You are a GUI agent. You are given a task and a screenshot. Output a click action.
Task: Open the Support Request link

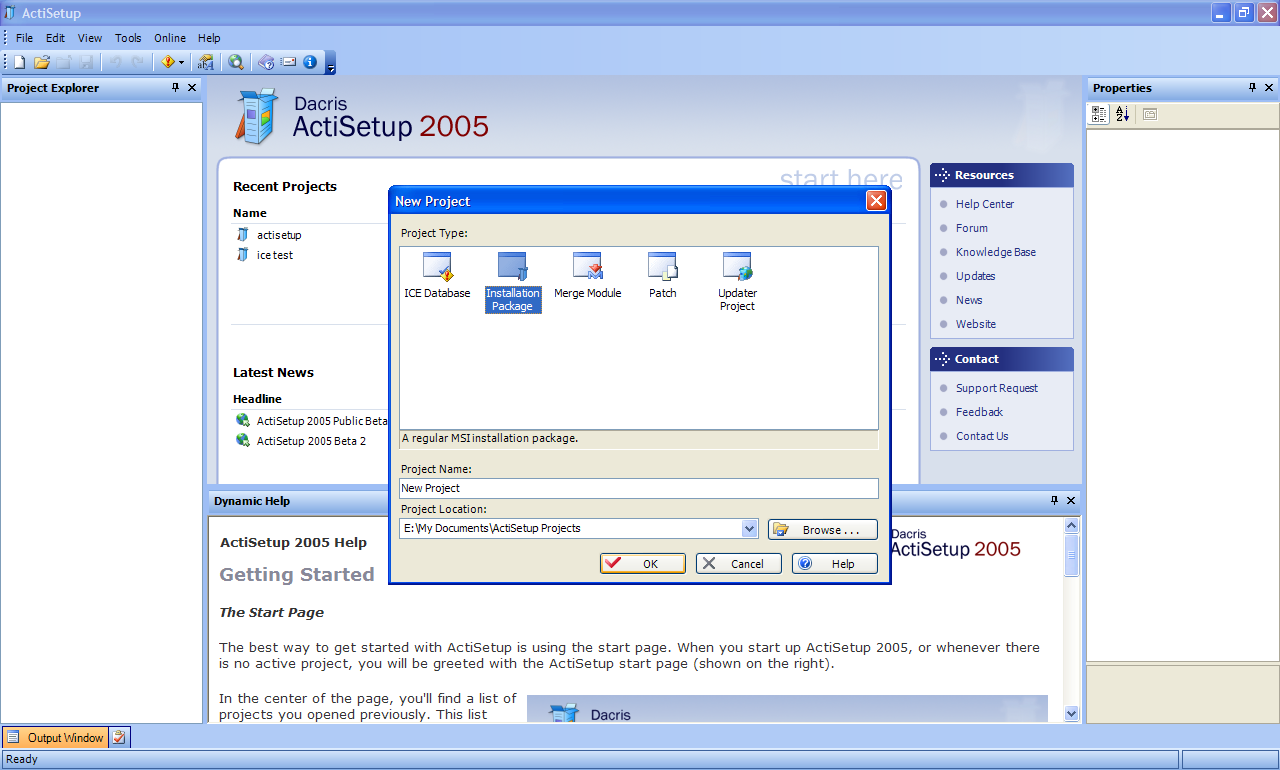pos(997,388)
